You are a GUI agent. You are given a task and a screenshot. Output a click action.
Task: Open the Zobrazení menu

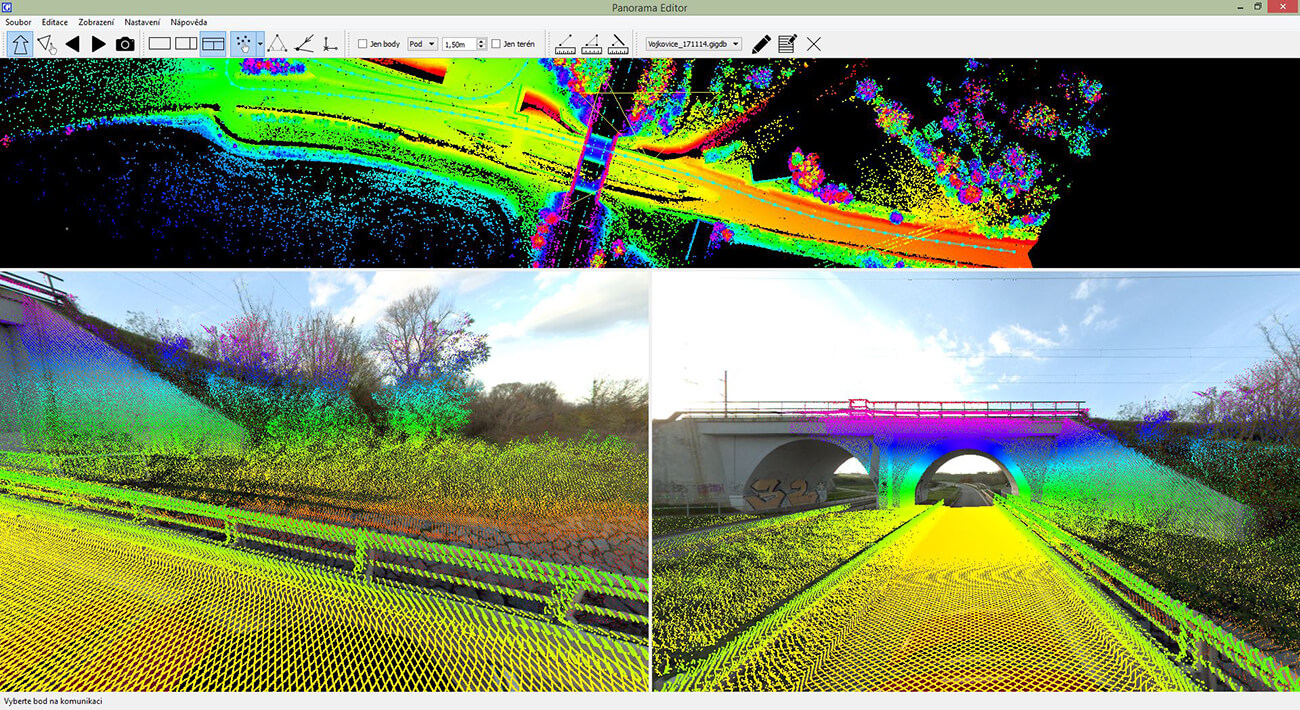(x=96, y=22)
